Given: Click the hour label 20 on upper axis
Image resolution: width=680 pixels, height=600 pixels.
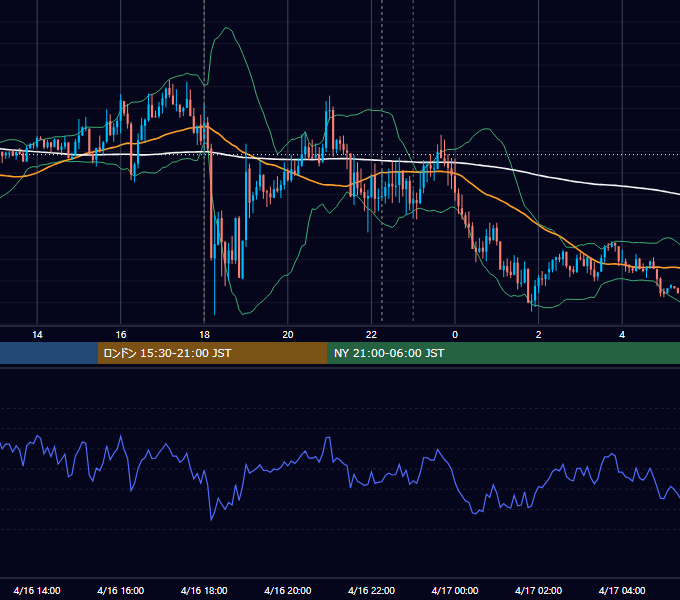Looking at the screenshot, I should click(x=288, y=335).
